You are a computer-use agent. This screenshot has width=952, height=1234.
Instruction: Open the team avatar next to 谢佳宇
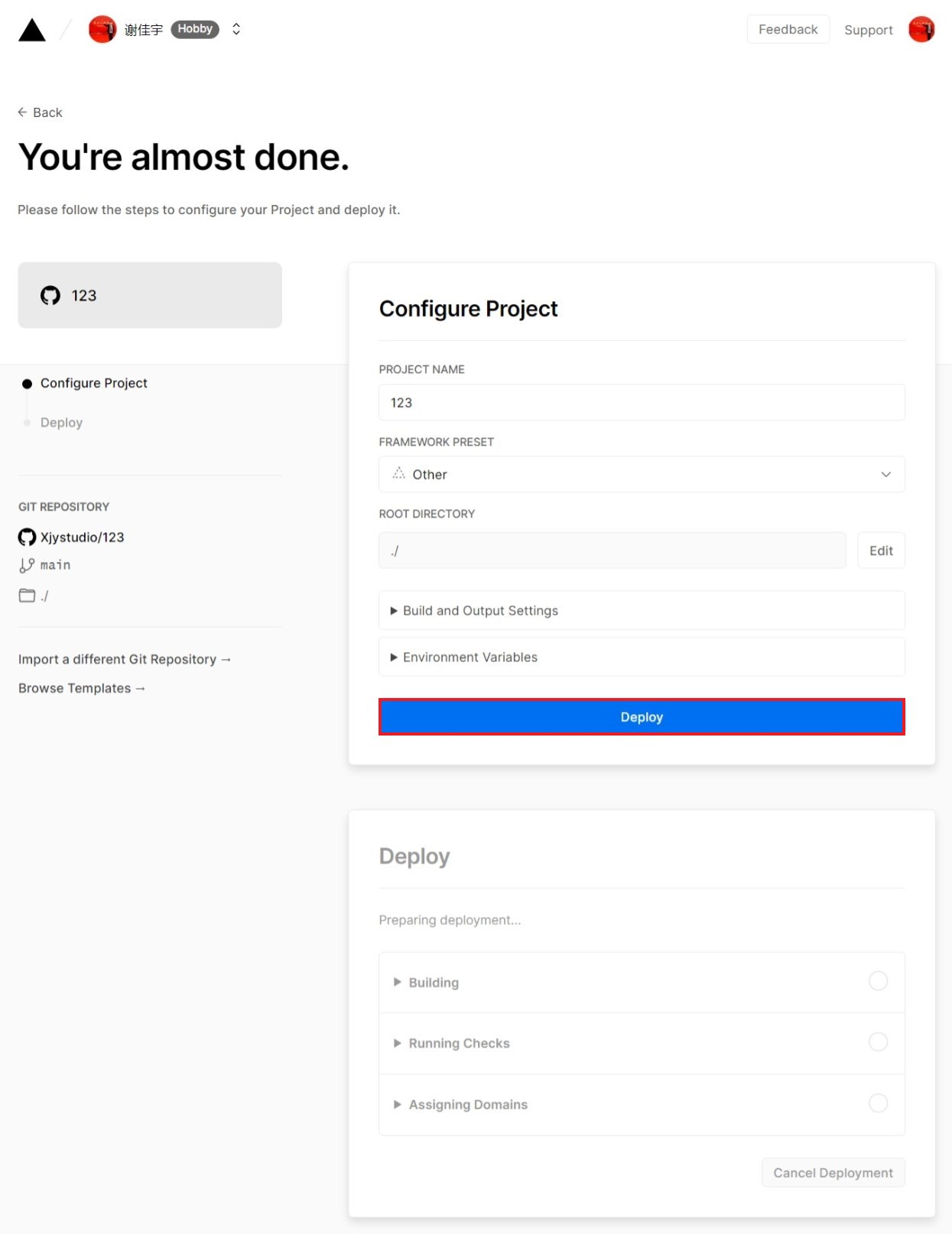click(x=102, y=30)
